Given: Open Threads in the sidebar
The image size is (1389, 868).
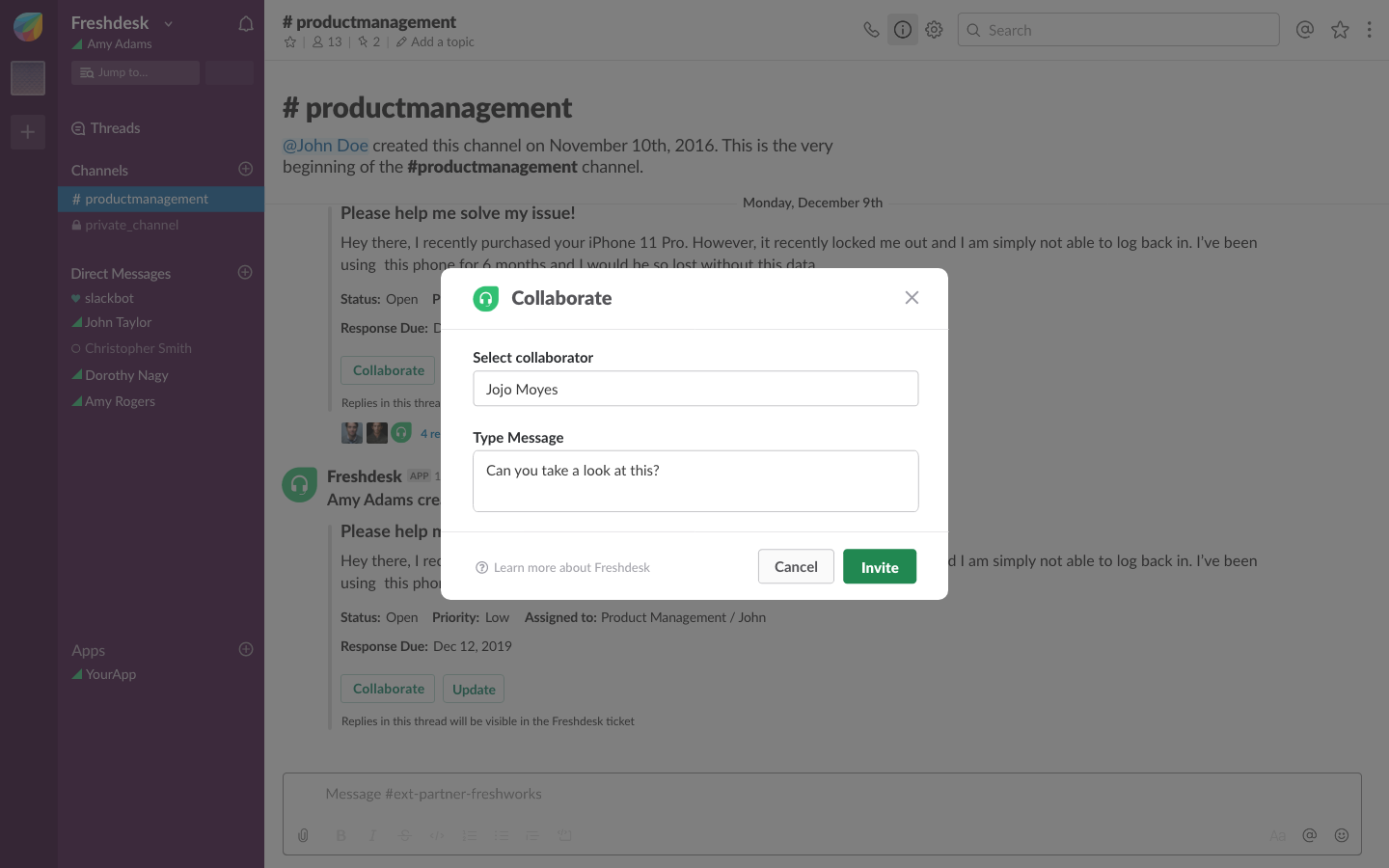Looking at the screenshot, I should pyautogui.click(x=106, y=128).
